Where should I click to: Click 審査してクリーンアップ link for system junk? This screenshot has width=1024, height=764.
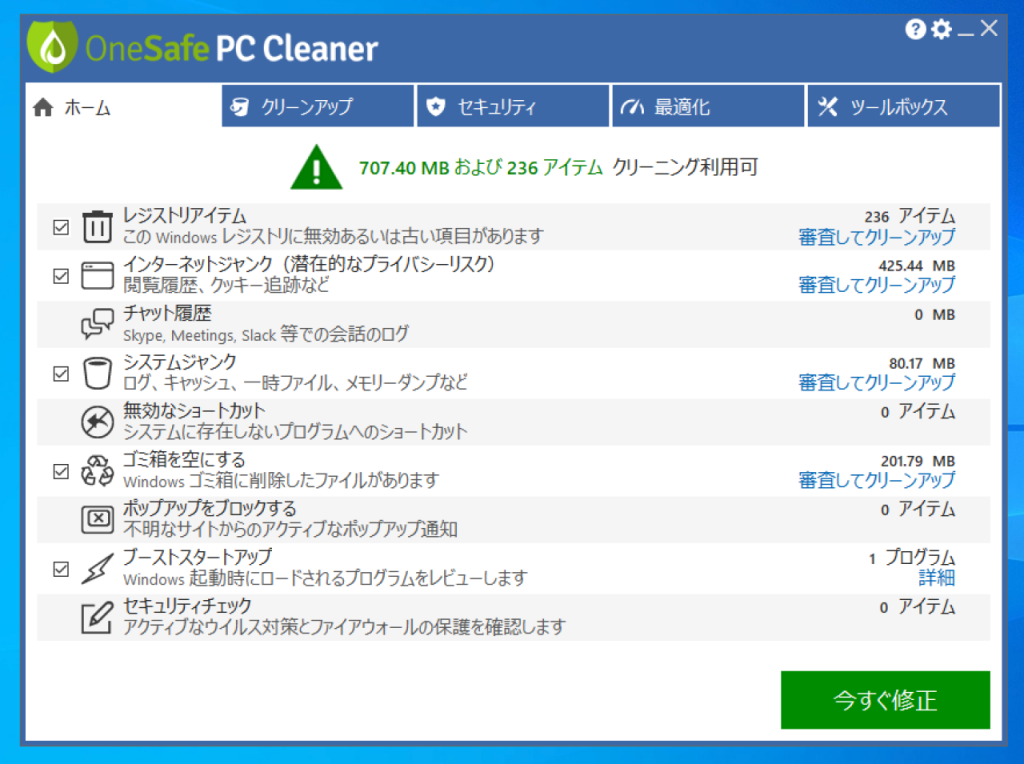876,383
